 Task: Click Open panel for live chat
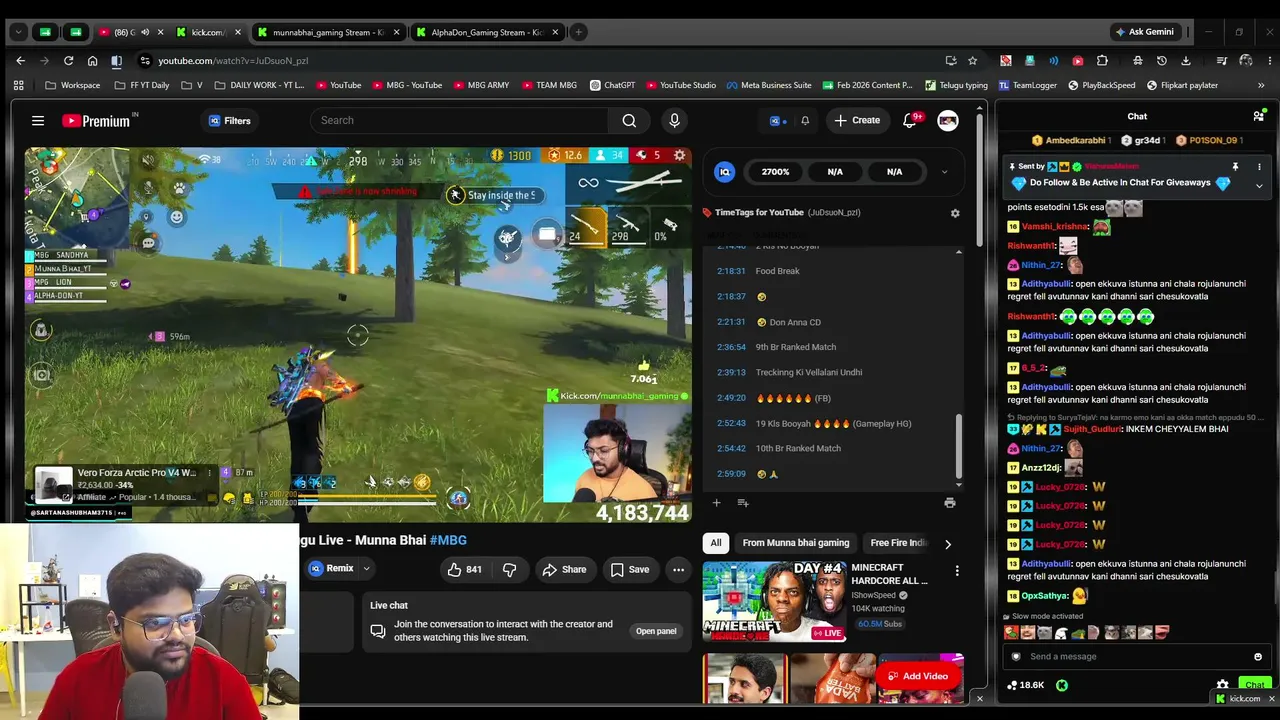[656, 631]
